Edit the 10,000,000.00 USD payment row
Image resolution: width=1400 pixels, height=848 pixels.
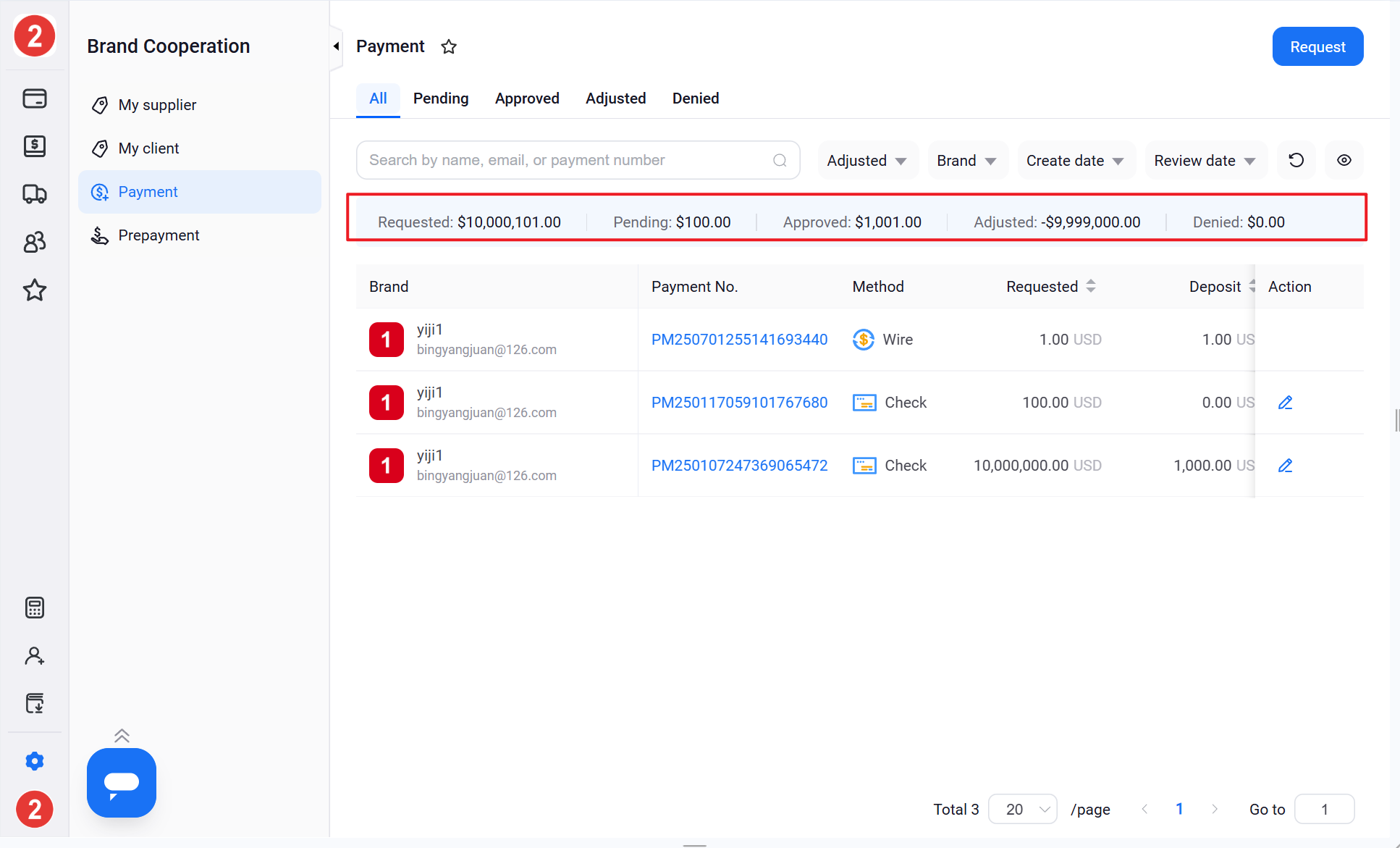1285,466
